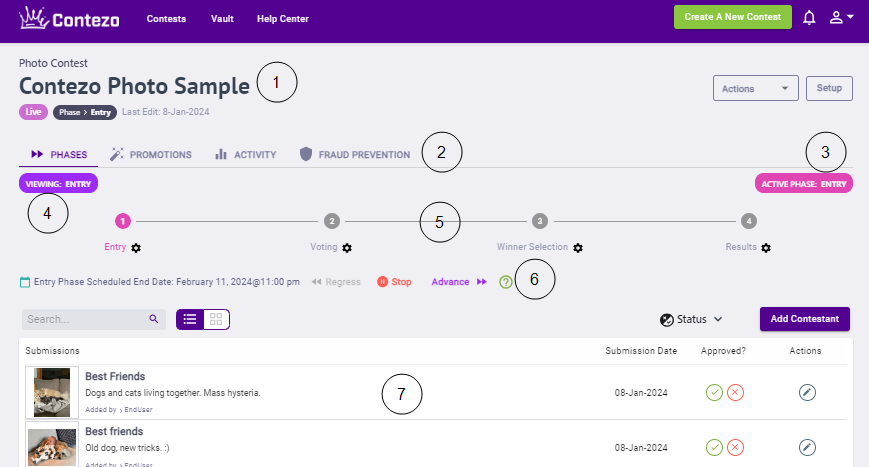
Task: Switch to the Activity tab
Action: [246, 155]
